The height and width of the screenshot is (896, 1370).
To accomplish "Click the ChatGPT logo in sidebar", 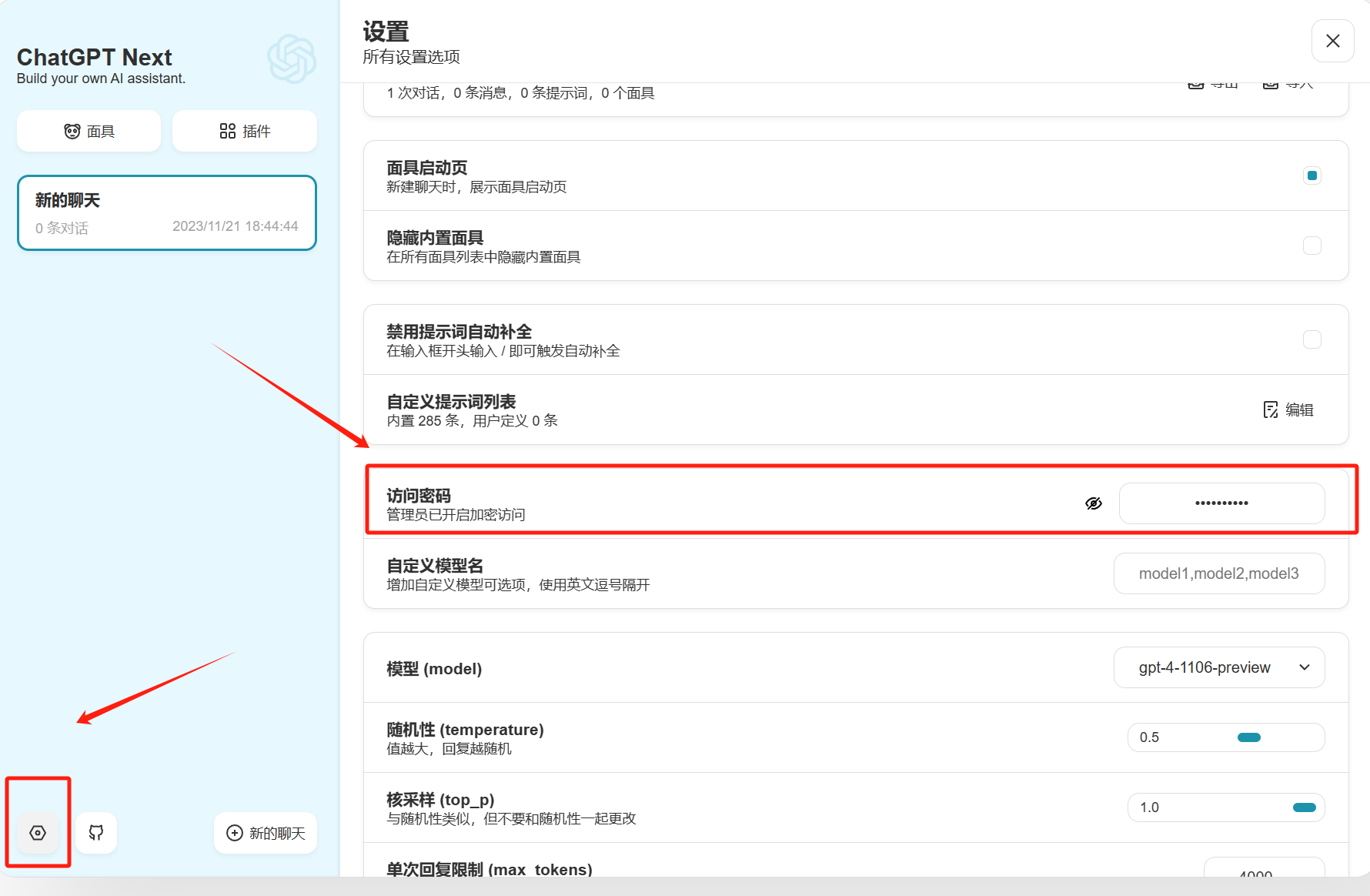I will coord(292,59).
